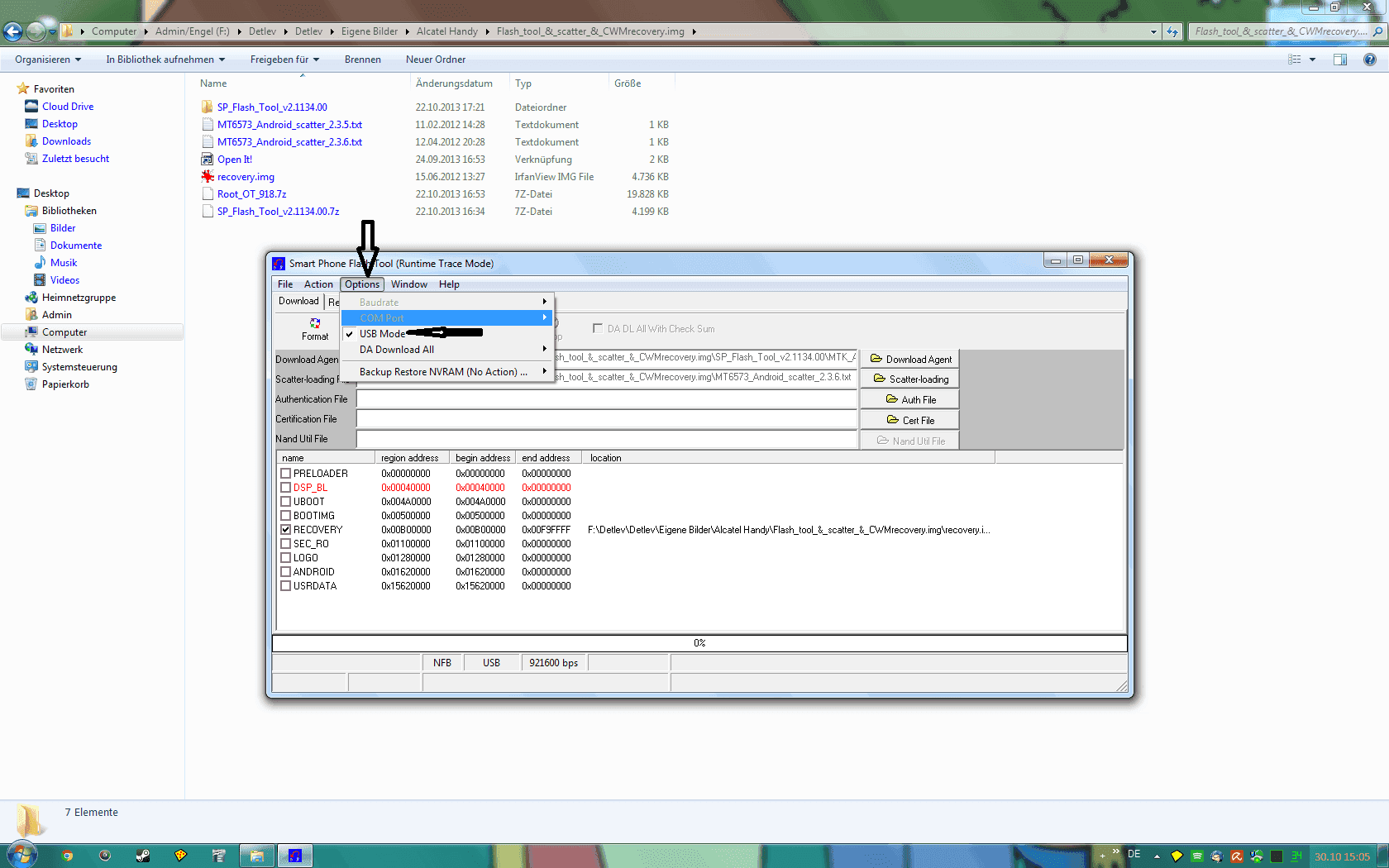The image size is (1389, 868).
Task: Open Downloads in Favoriten sidebar
Action: [66, 141]
